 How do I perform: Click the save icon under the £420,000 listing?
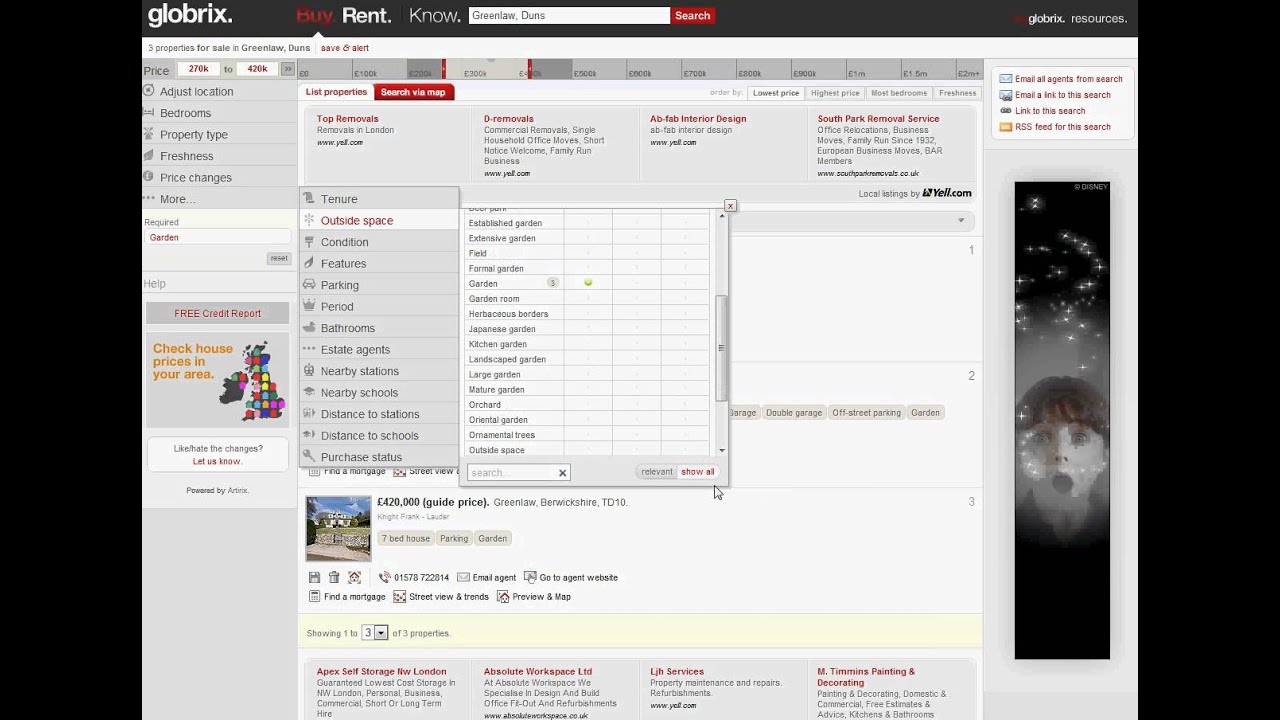click(x=314, y=578)
